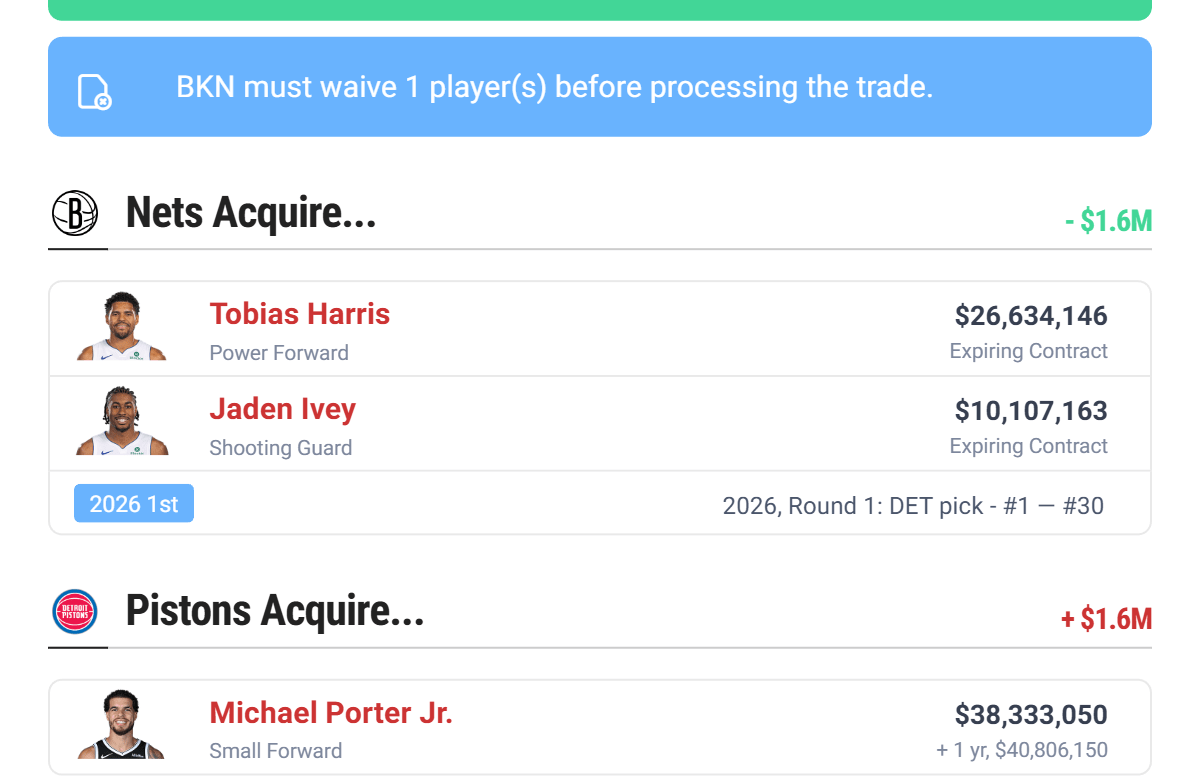The image size is (1180, 784).
Task: Click the Pistons +$1.6M salary change
Action: coord(1105,620)
